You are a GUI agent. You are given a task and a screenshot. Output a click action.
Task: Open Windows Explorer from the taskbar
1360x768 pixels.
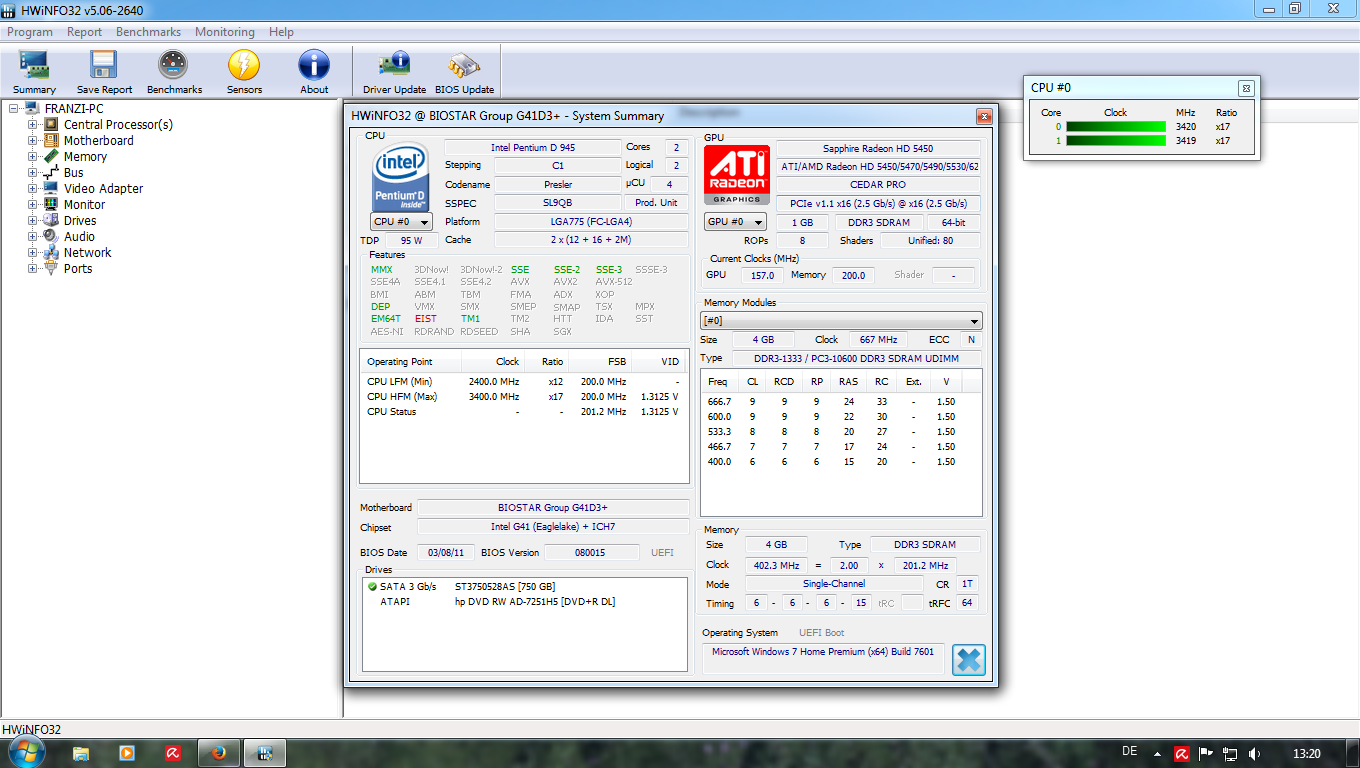(x=81, y=753)
